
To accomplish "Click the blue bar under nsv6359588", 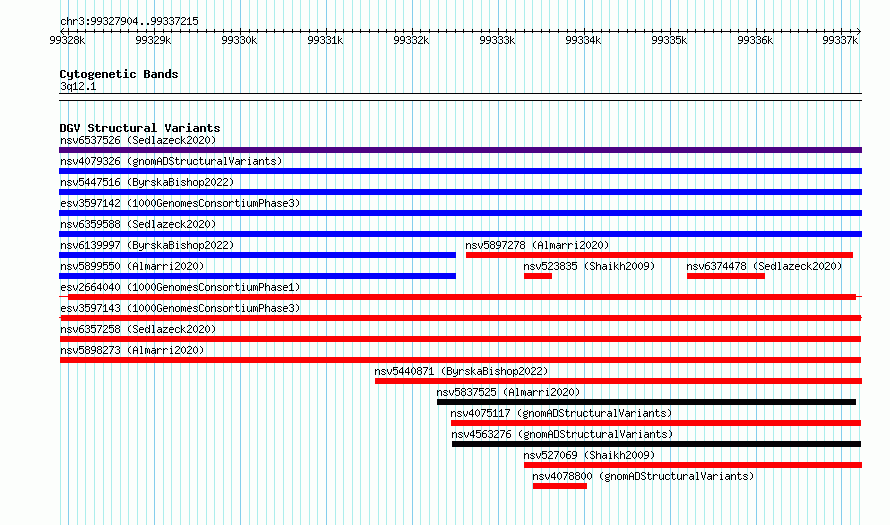I will coord(460,234).
